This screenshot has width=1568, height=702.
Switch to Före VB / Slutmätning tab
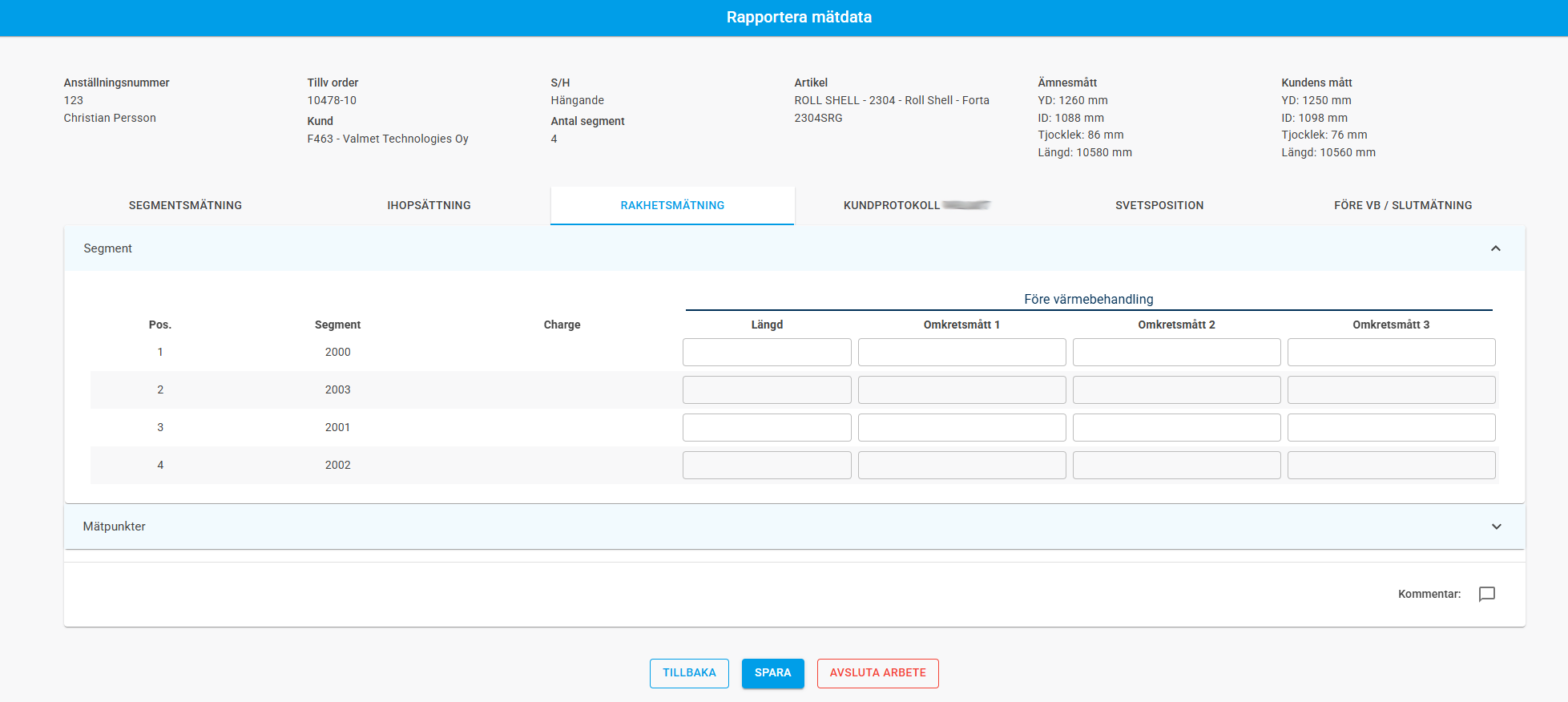(1403, 205)
